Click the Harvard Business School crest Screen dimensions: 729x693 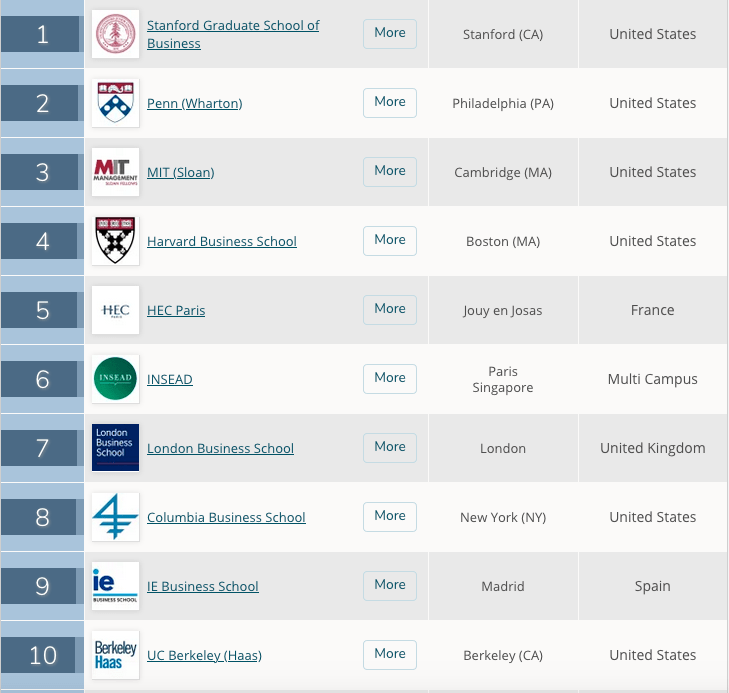[115, 241]
